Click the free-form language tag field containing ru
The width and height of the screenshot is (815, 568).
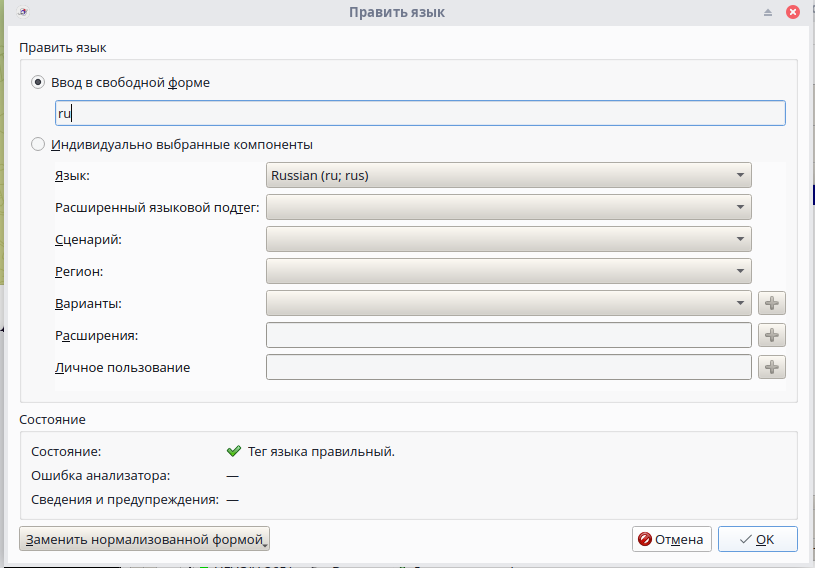(x=420, y=113)
